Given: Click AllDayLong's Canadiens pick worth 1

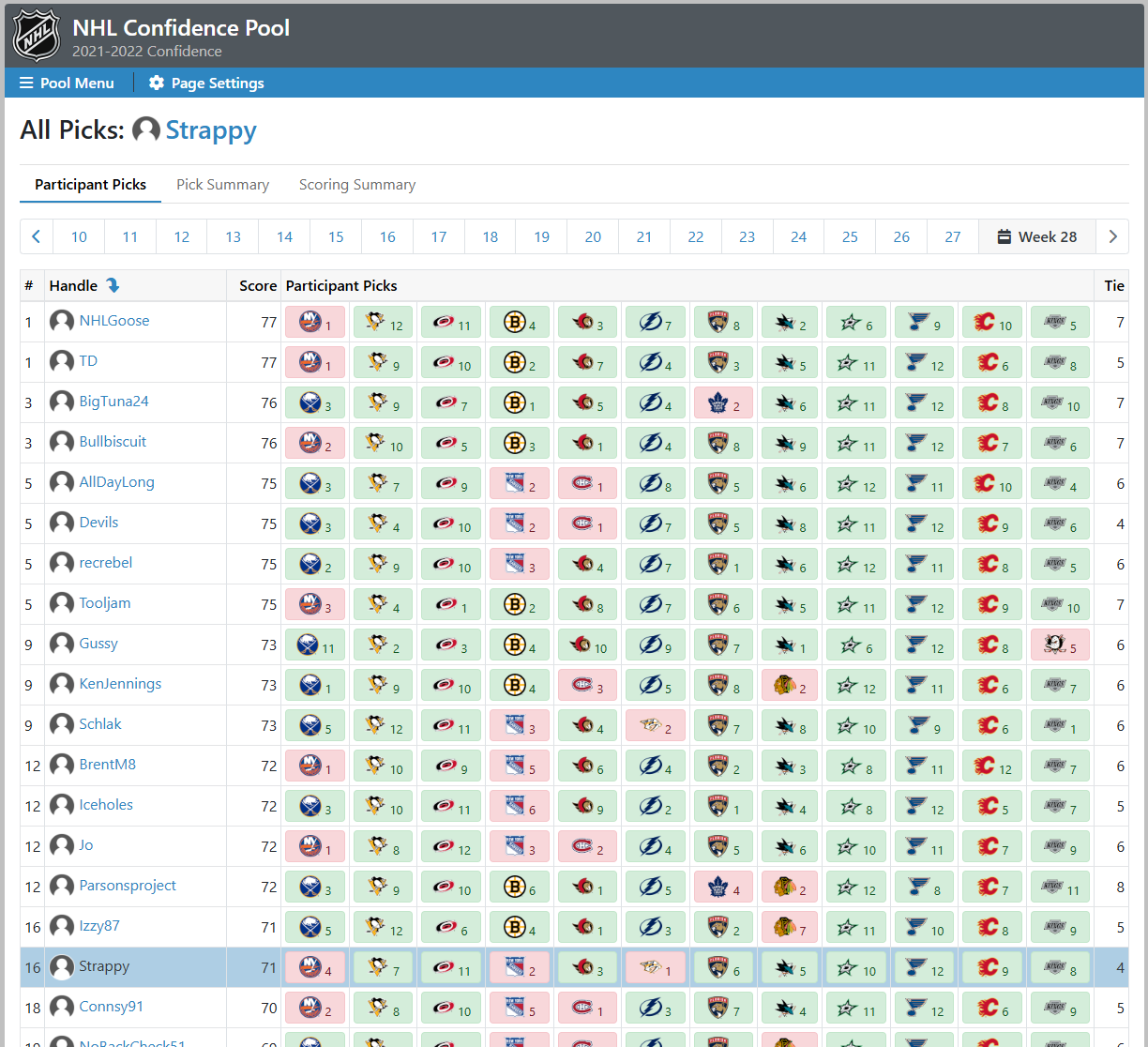Looking at the screenshot, I should coord(587,484).
